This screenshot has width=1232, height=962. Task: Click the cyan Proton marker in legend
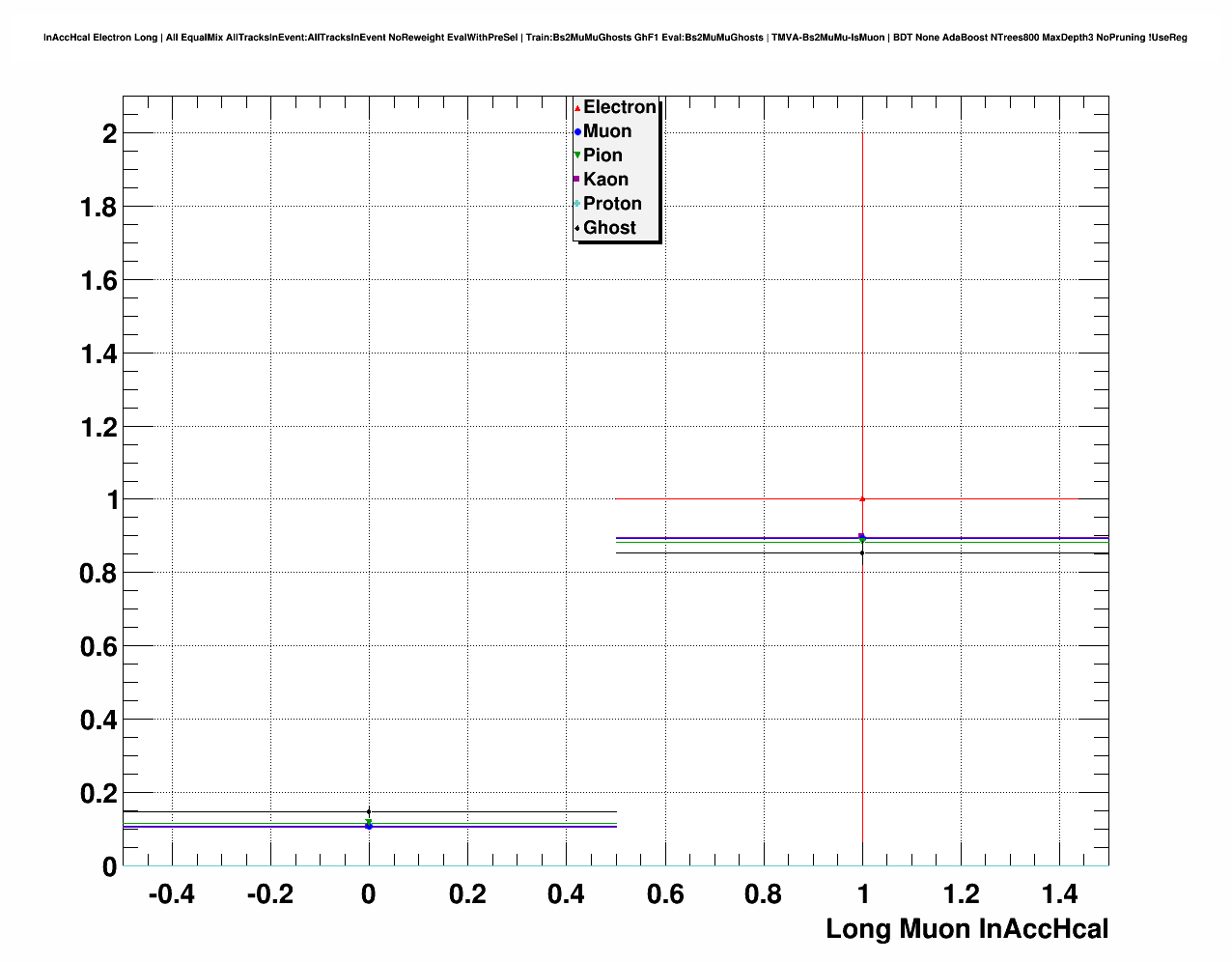tap(577, 204)
